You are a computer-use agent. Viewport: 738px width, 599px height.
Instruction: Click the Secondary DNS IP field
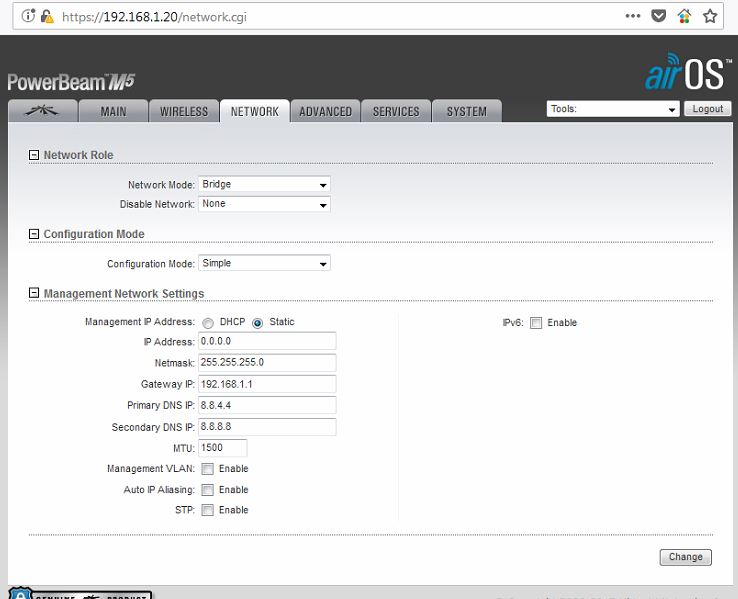[267, 427]
